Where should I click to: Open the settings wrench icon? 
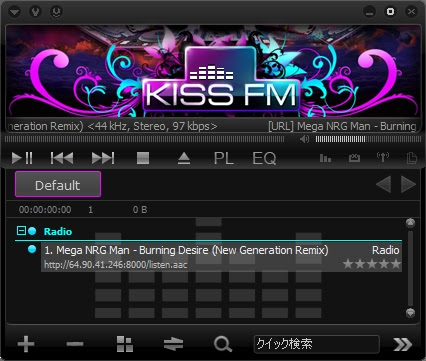35,12
